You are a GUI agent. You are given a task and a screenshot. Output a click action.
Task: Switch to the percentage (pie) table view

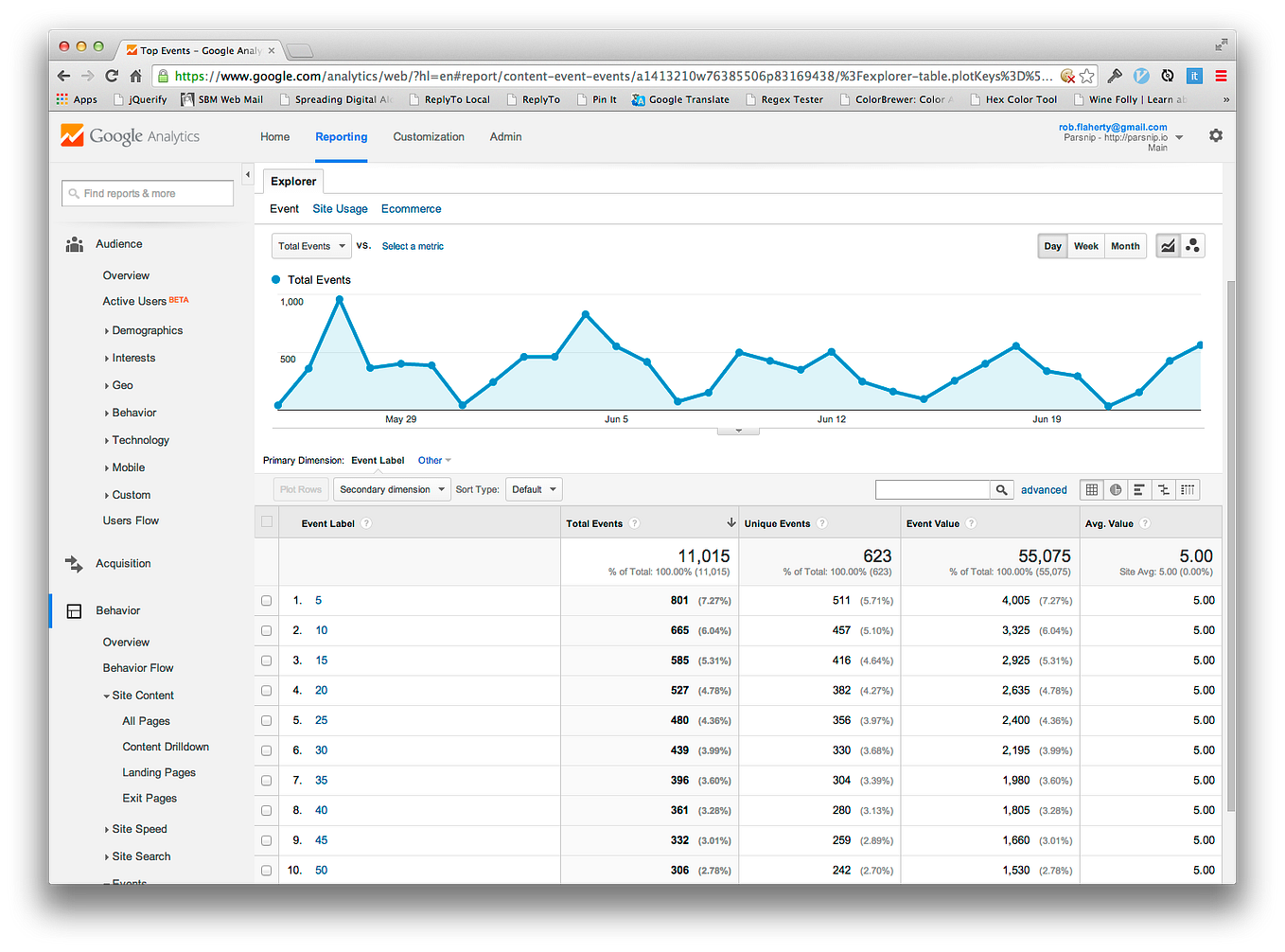(x=1116, y=489)
